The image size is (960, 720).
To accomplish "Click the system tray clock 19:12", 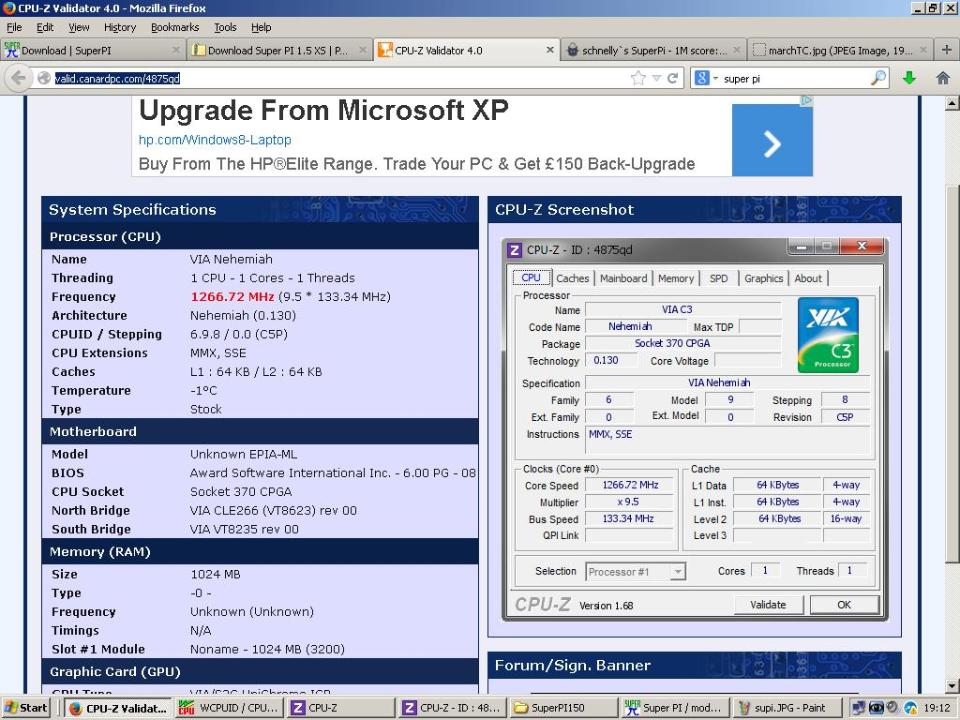I will (937, 708).
